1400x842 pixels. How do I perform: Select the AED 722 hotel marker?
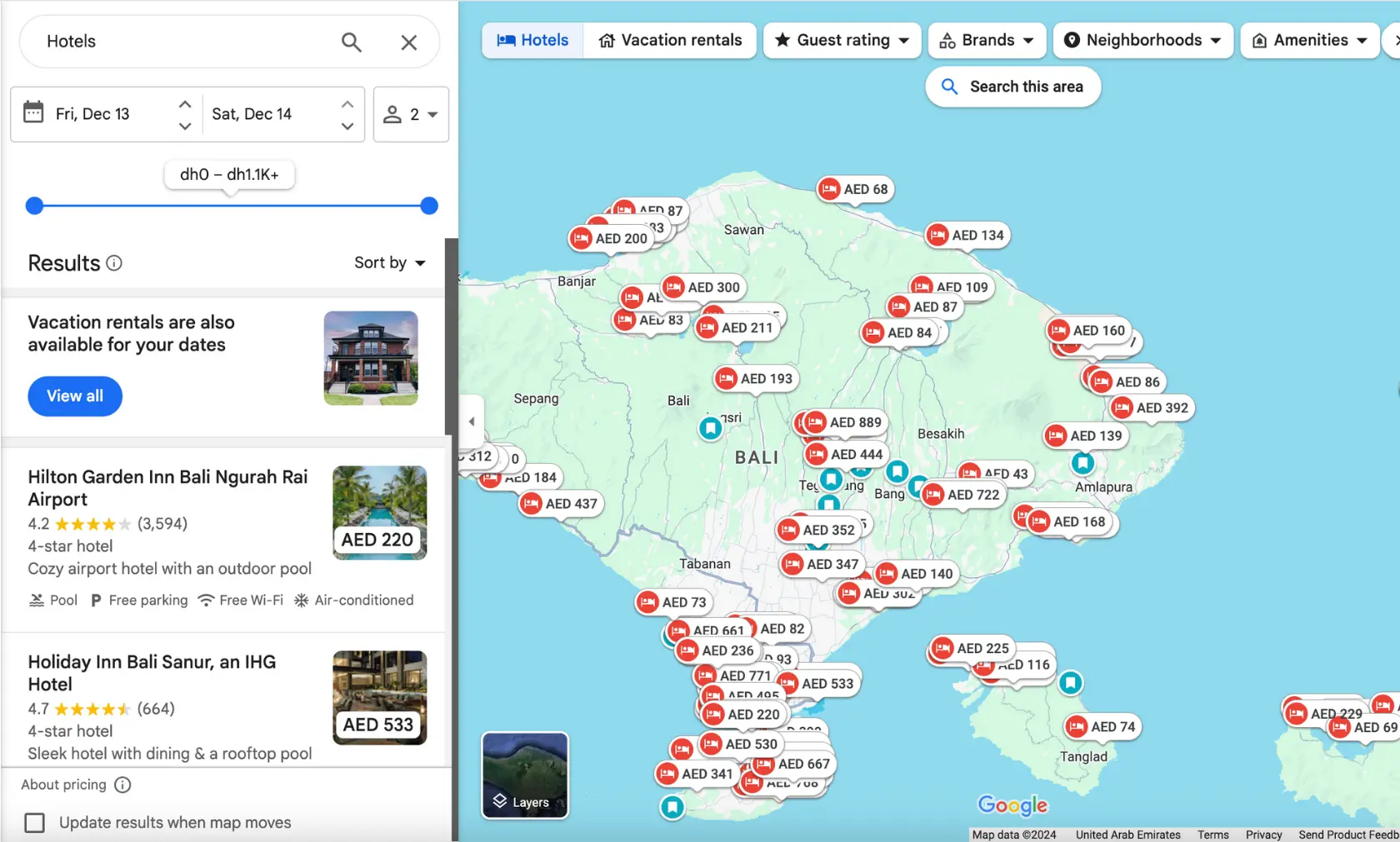coord(962,495)
